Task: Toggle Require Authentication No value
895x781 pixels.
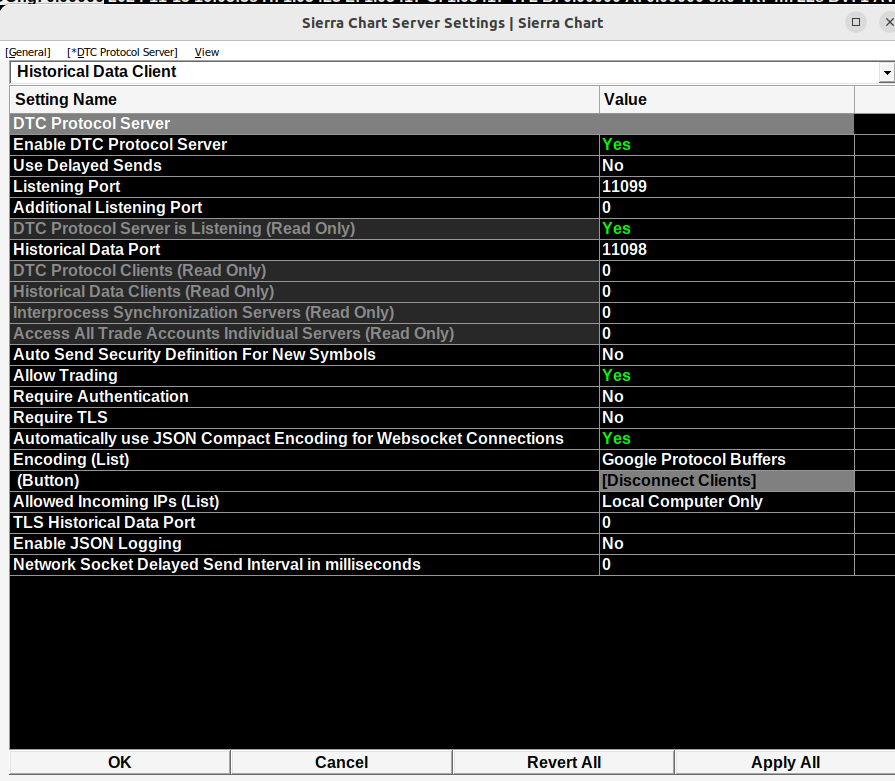Action: click(727, 397)
